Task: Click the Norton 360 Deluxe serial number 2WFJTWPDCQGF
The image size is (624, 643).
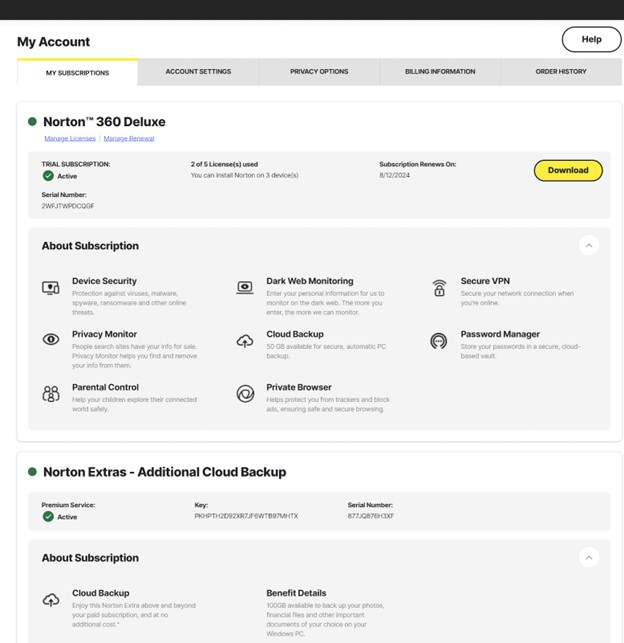Action: click(x=68, y=206)
